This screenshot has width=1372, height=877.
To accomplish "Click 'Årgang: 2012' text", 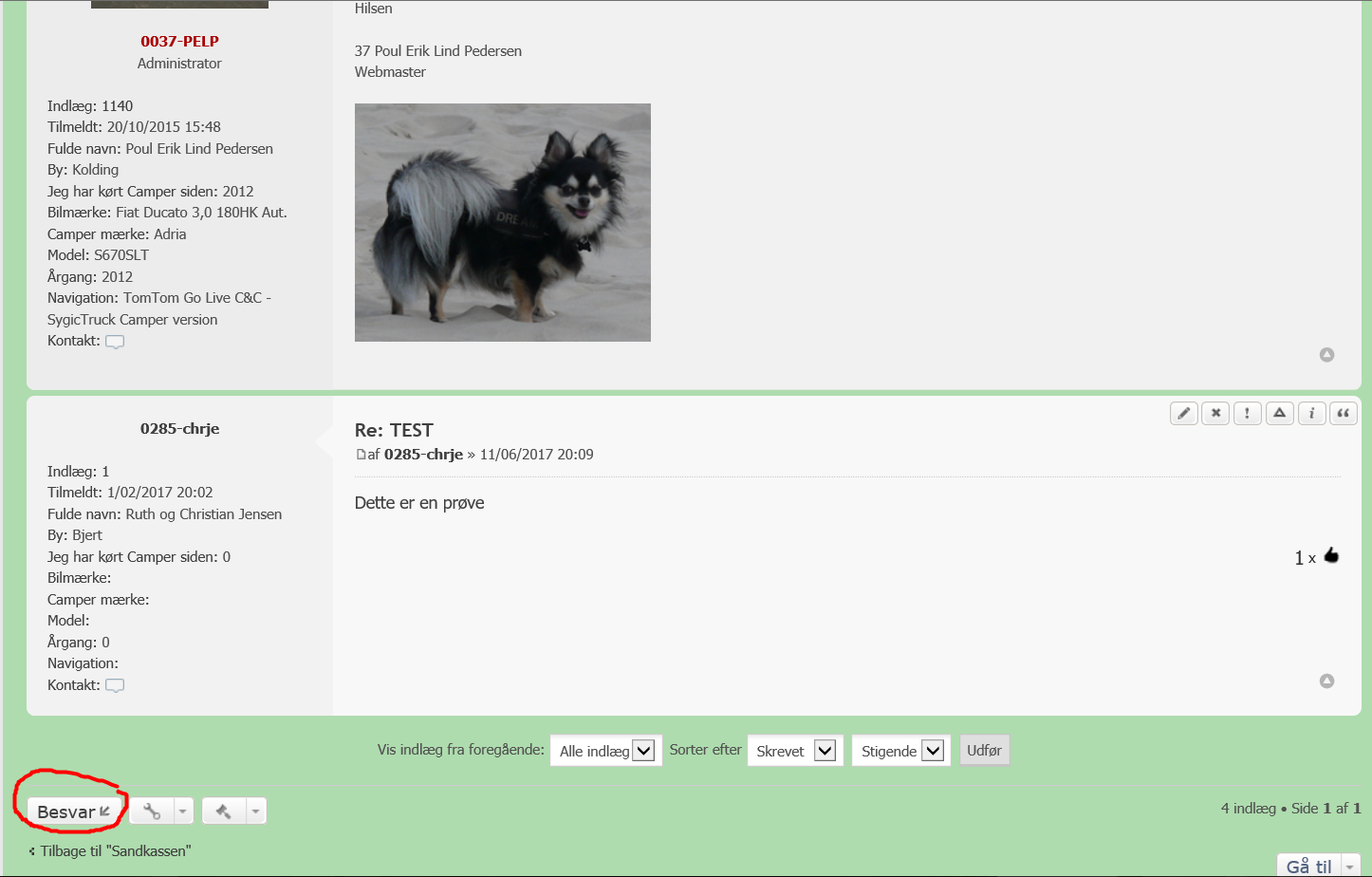I will [90, 277].
